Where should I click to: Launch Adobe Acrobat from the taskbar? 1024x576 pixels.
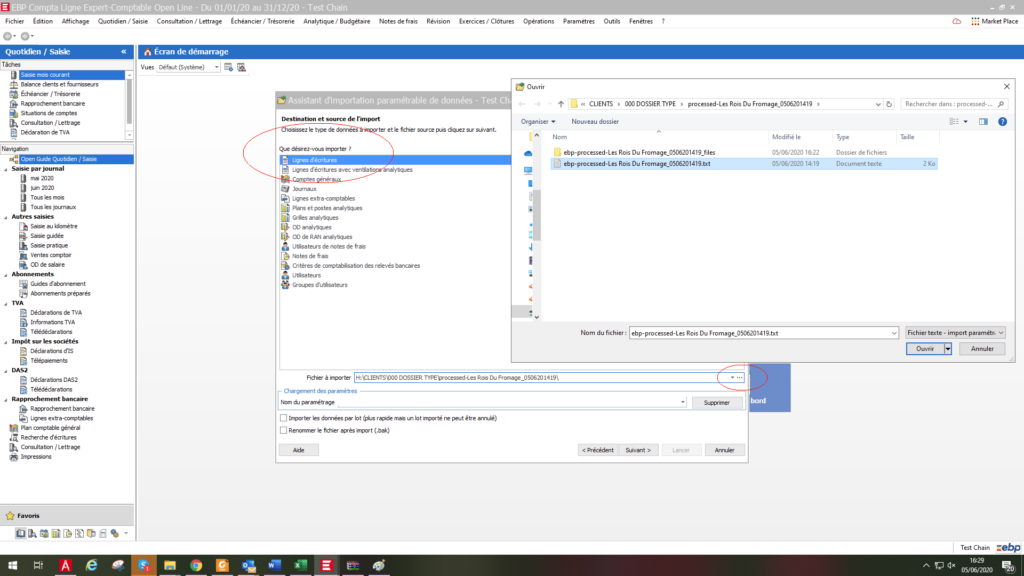click(65, 566)
